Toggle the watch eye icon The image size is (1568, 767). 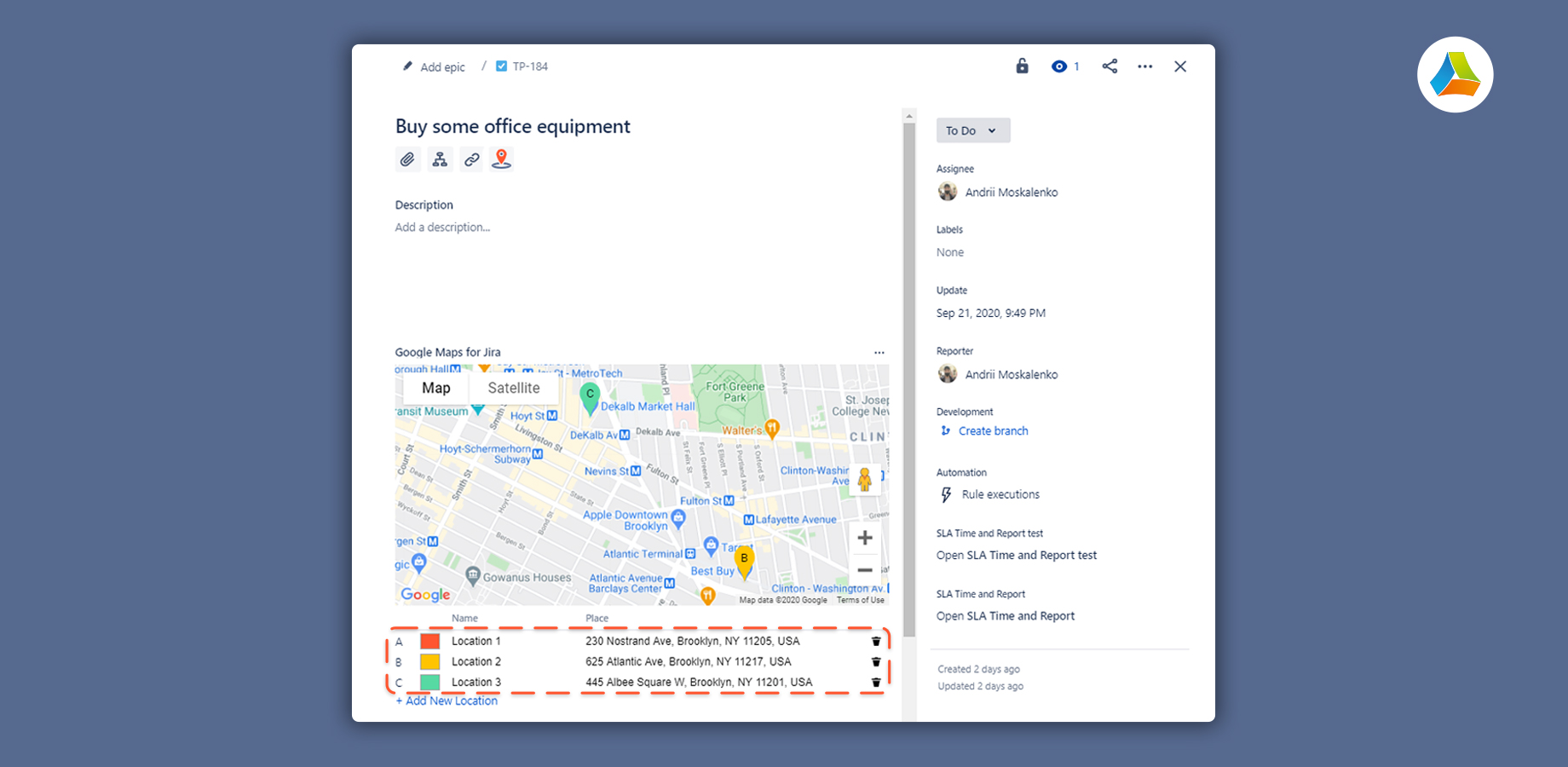pyautogui.click(x=1058, y=66)
